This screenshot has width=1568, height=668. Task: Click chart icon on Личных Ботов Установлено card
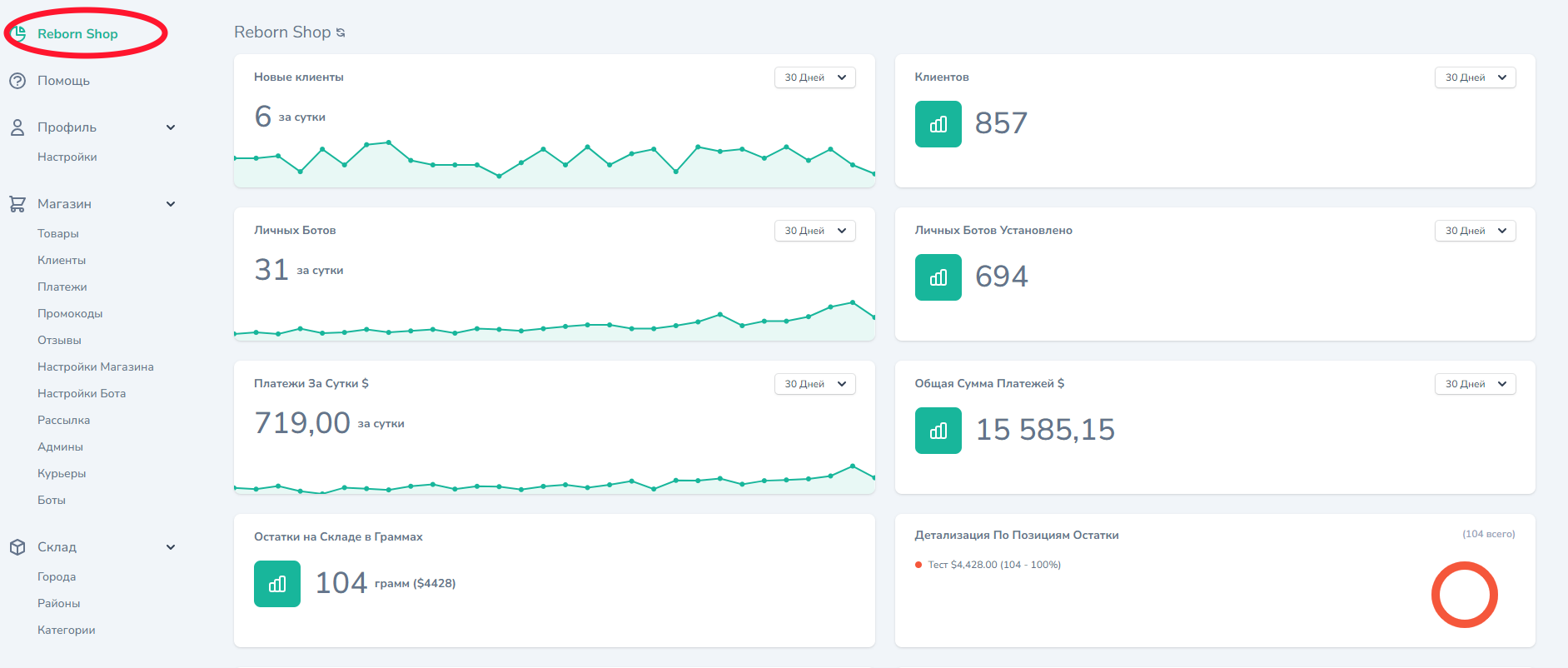[x=938, y=277]
